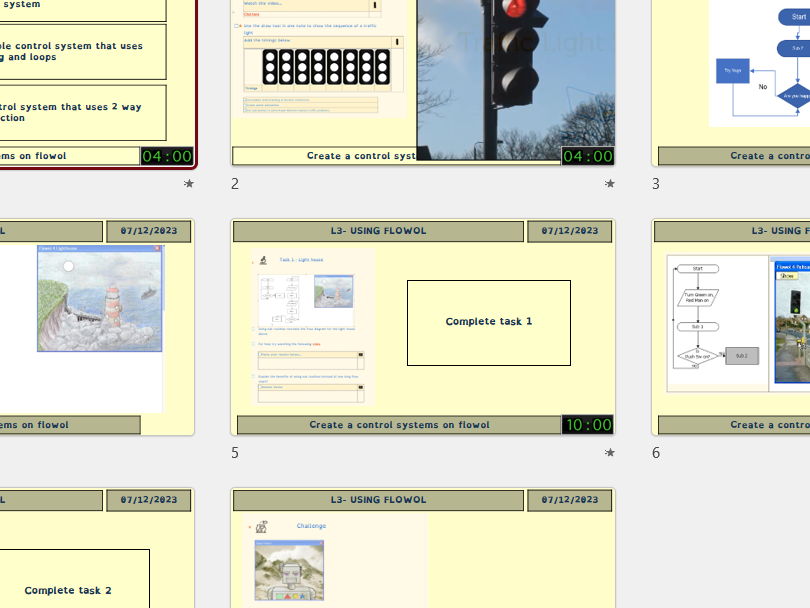Click the Complete task 1 box
Screen dimensions: 810x608
(x=489, y=321)
